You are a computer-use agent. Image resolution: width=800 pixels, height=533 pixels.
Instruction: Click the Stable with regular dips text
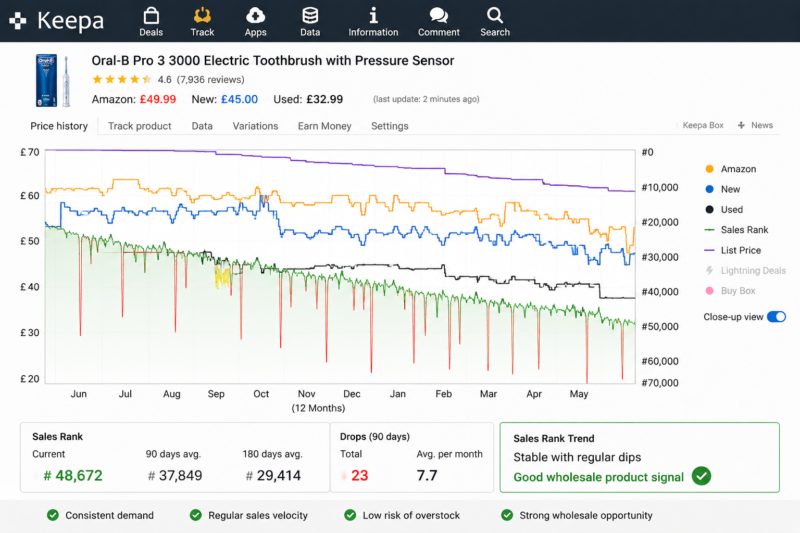click(x=577, y=457)
